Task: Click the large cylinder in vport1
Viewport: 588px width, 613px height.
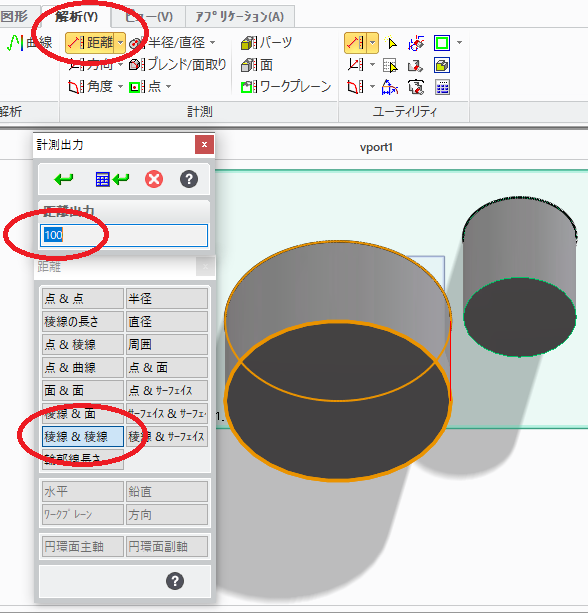Action: click(338, 362)
